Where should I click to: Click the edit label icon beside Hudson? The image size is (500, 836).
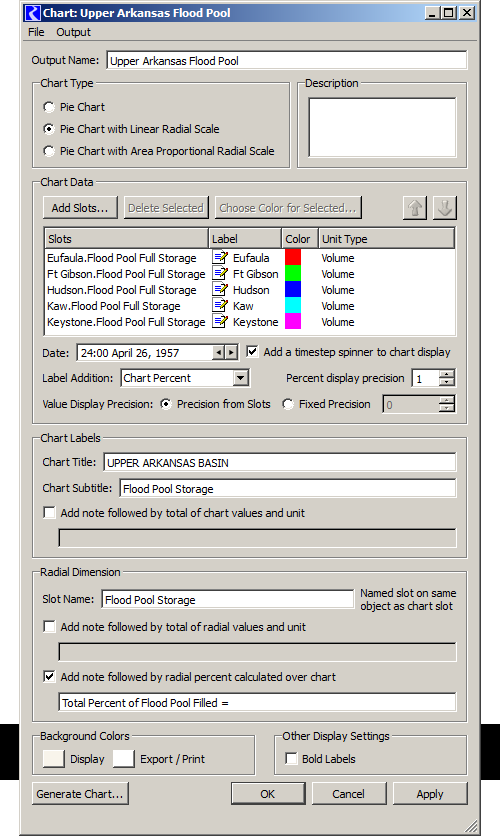[x=220, y=290]
